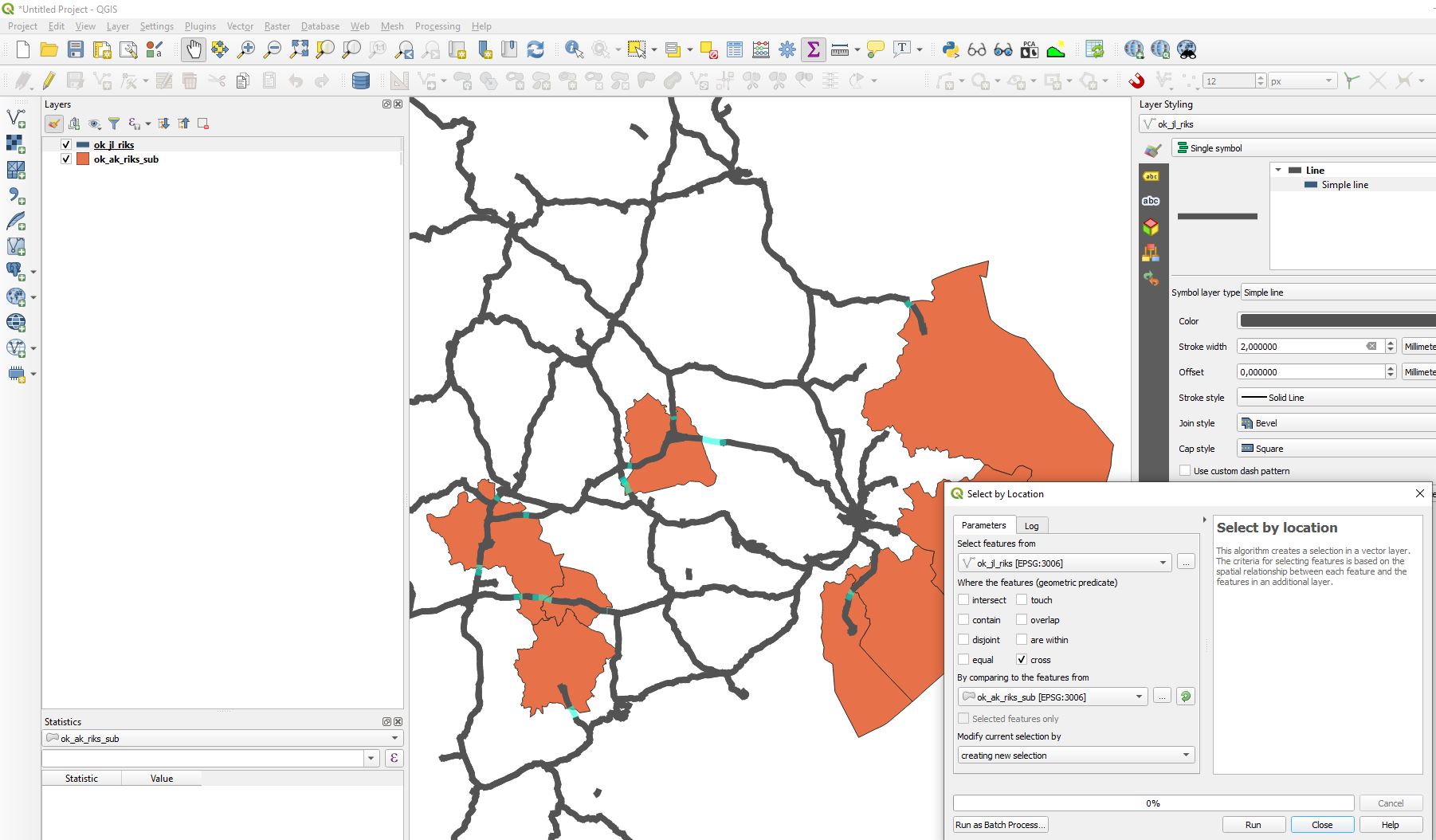Click the Help button in the dialog
1436x840 pixels.
pyautogui.click(x=1391, y=825)
